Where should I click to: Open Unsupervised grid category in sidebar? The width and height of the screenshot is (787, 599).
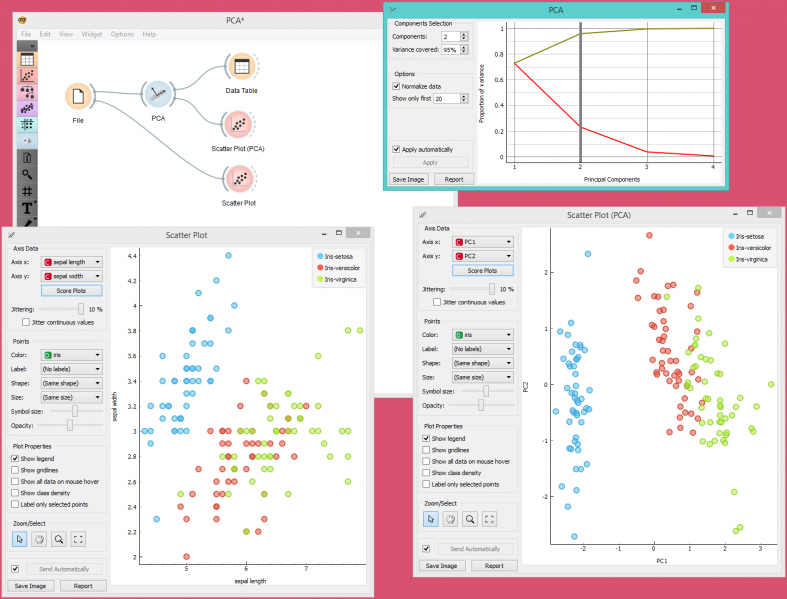point(27,125)
